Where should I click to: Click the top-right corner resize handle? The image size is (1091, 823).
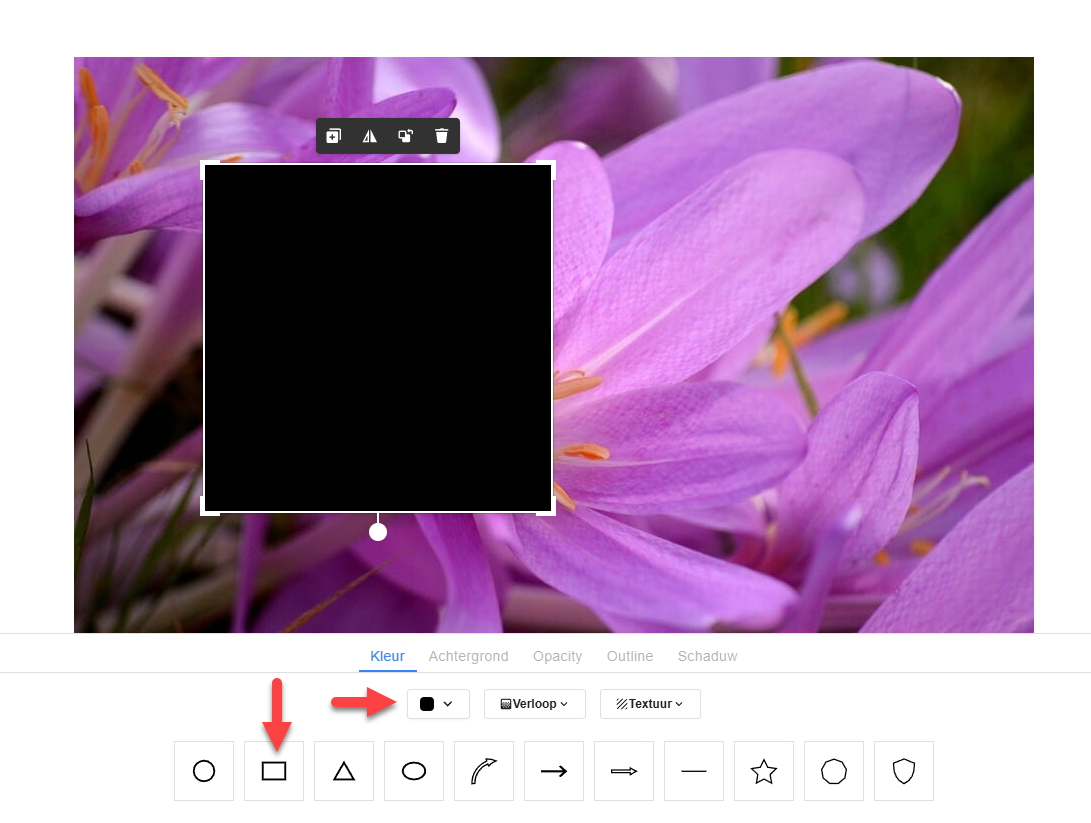pyautogui.click(x=551, y=165)
